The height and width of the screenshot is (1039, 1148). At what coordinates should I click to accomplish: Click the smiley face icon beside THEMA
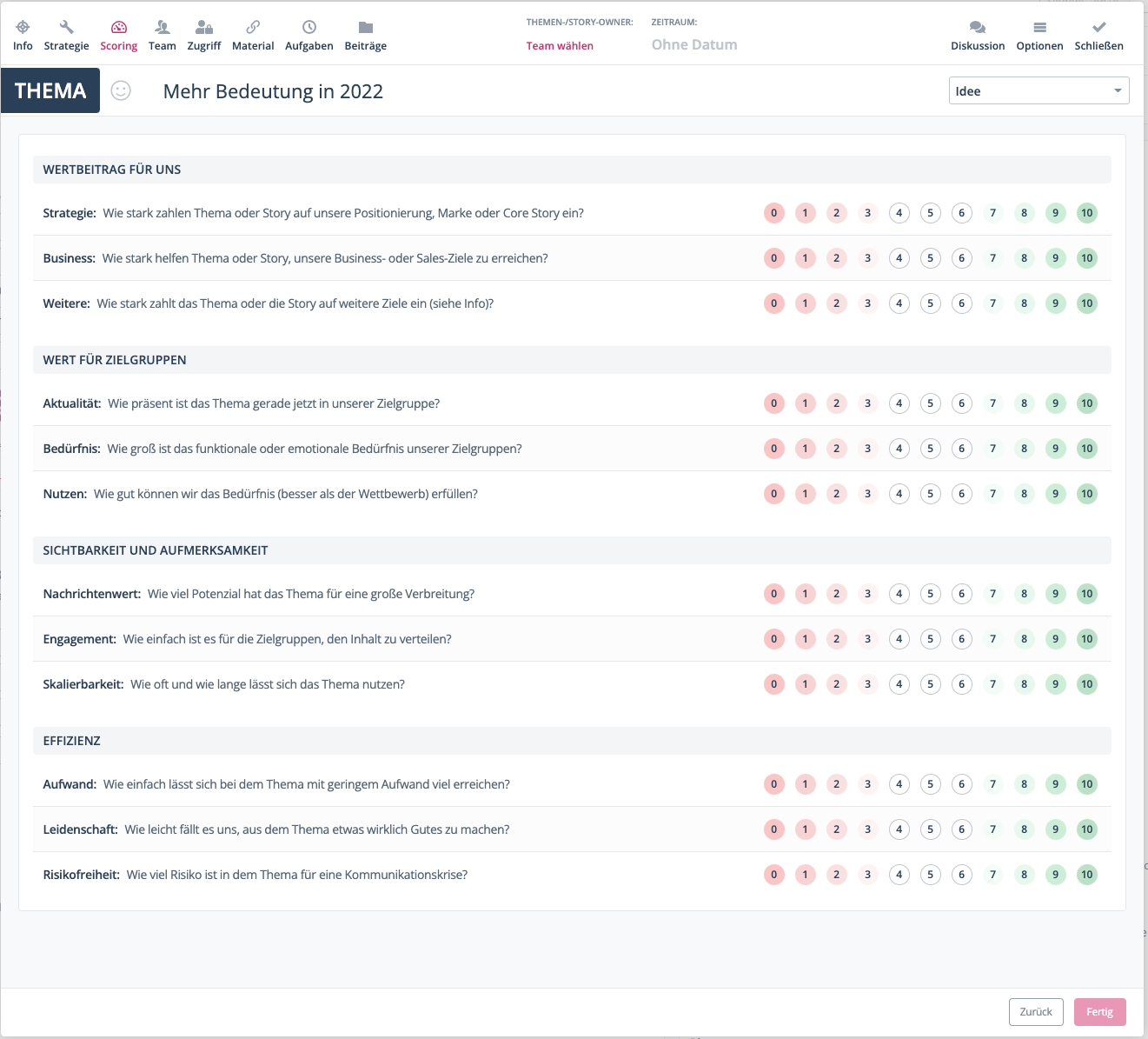click(x=121, y=90)
